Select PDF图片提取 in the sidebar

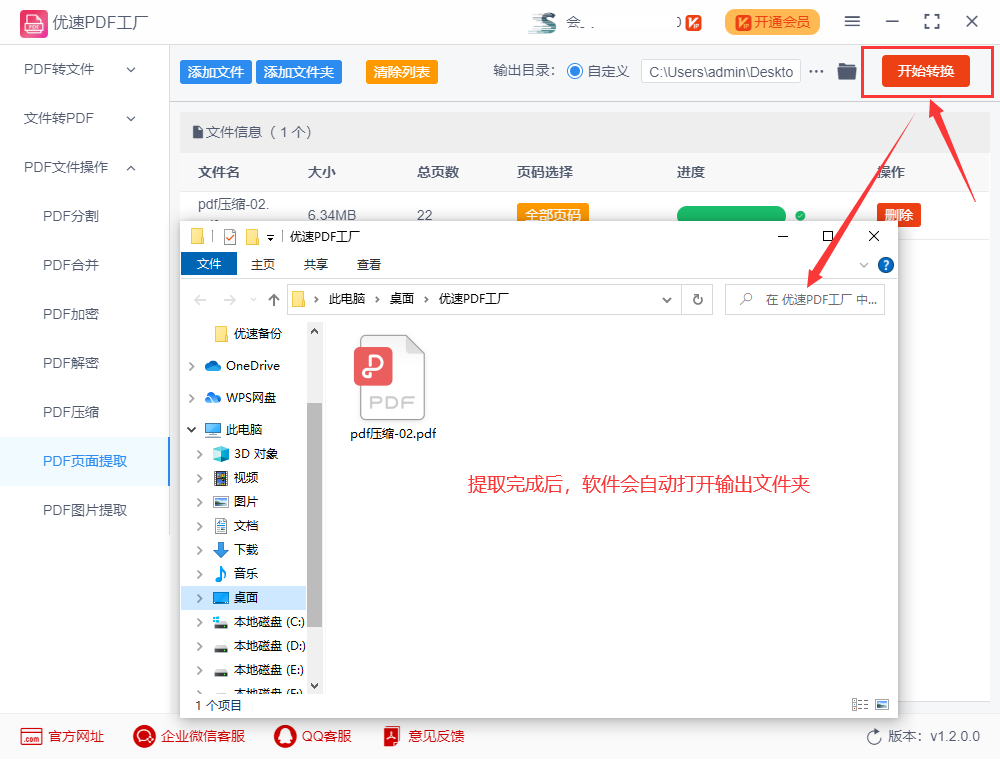tap(85, 511)
